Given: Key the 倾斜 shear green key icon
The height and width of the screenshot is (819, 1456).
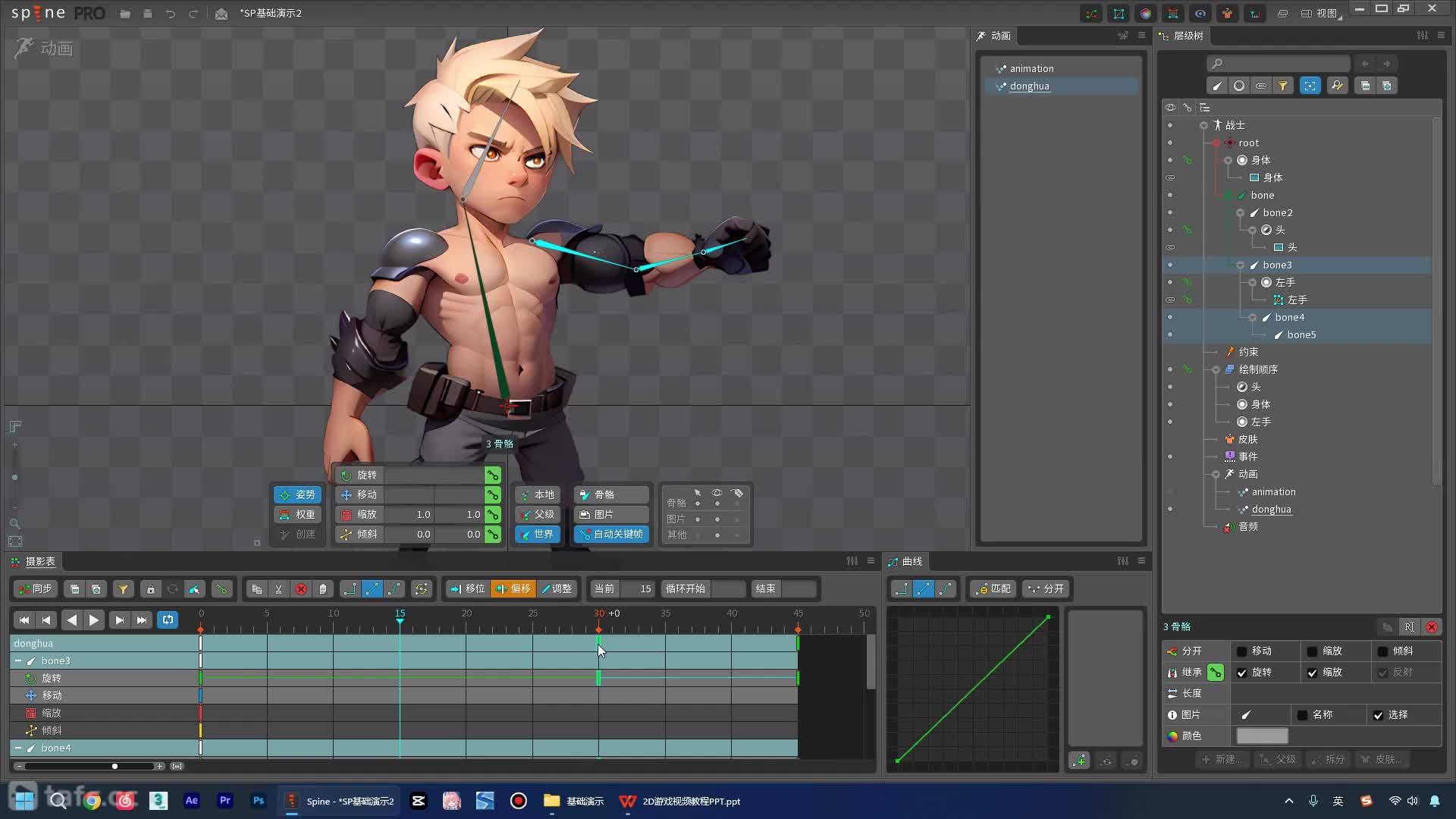Looking at the screenshot, I should tap(493, 534).
